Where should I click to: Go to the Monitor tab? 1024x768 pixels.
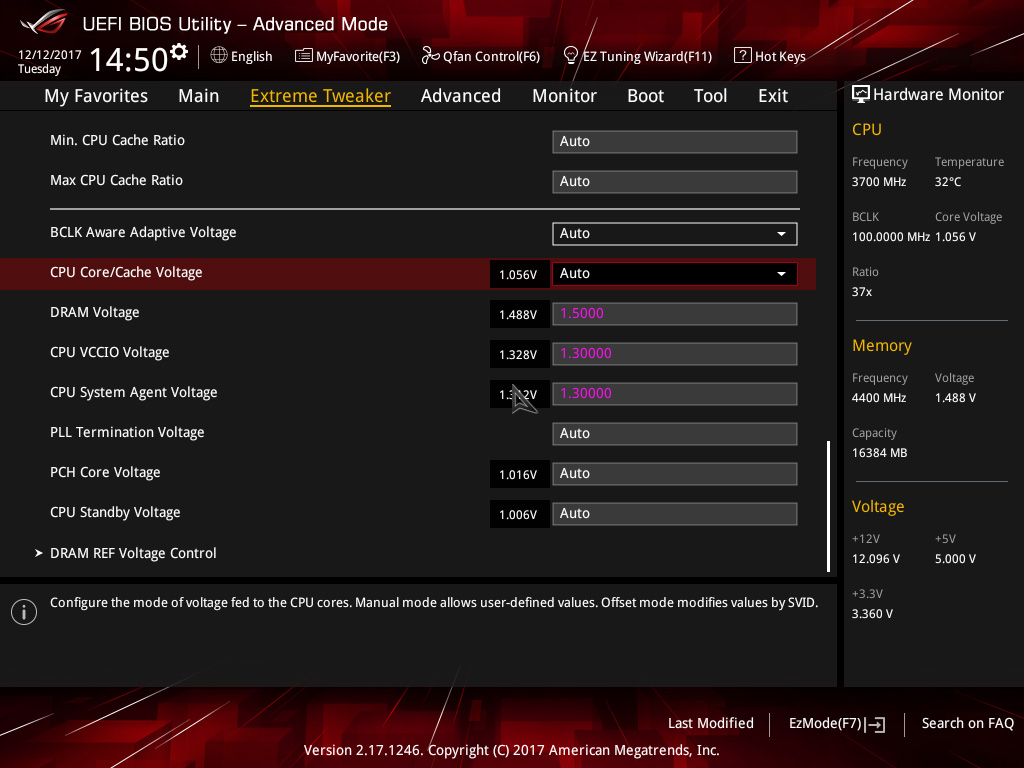point(564,96)
